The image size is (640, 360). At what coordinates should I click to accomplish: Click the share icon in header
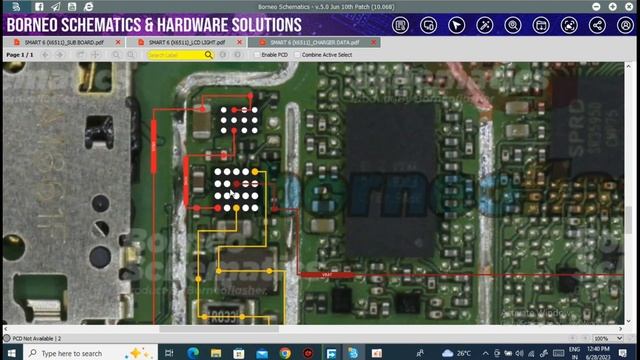(x=597, y=25)
